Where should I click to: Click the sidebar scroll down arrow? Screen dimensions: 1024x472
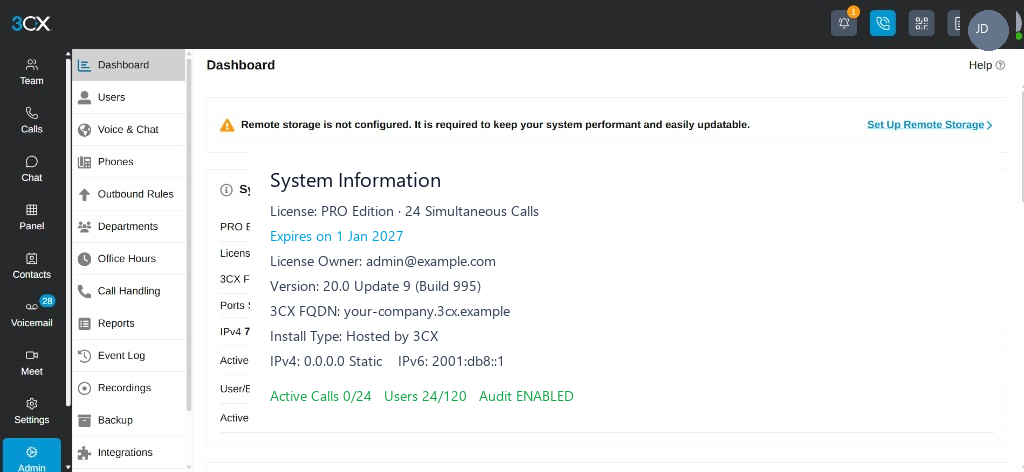(x=68, y=467)
